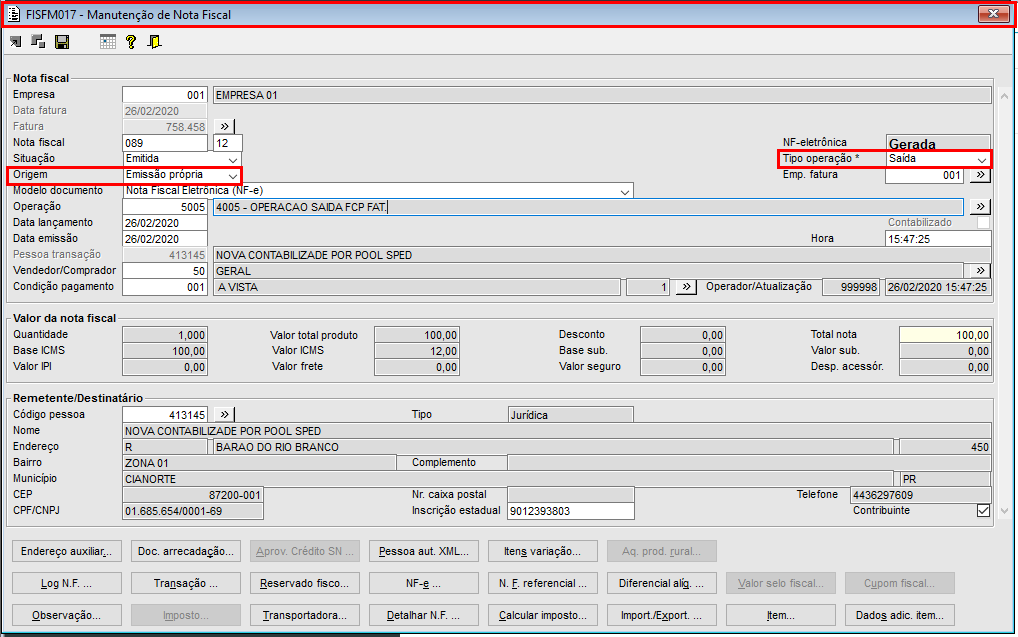Click the NF-e button
1018x637 pixels.
coord(424,583)
